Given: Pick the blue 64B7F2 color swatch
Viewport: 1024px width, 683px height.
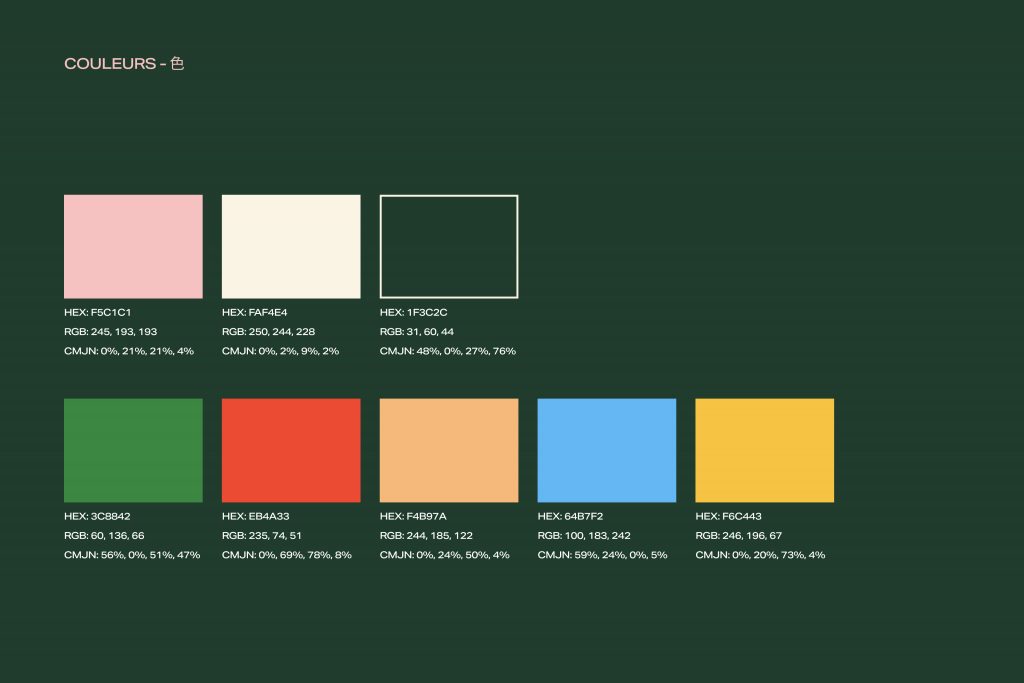Looking at the screenshot, I should (x=607, y=450).
